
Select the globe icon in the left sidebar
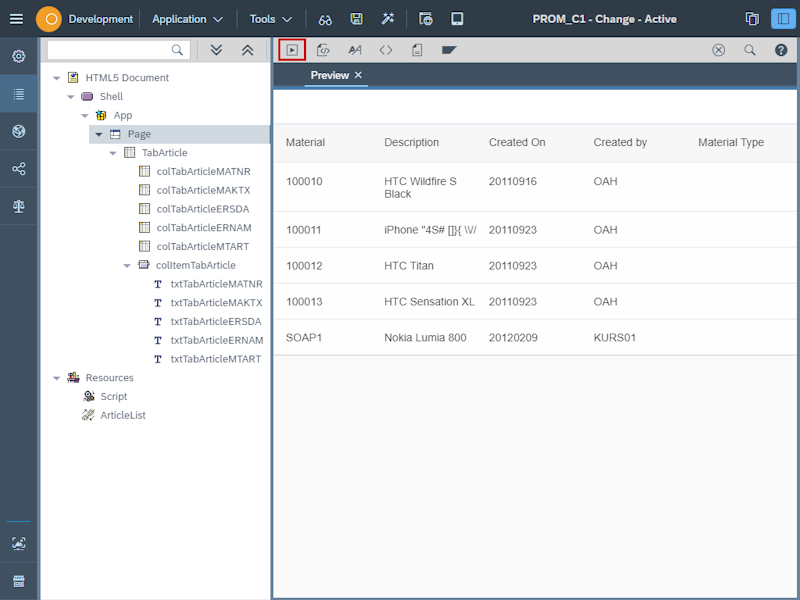point(17,131)
